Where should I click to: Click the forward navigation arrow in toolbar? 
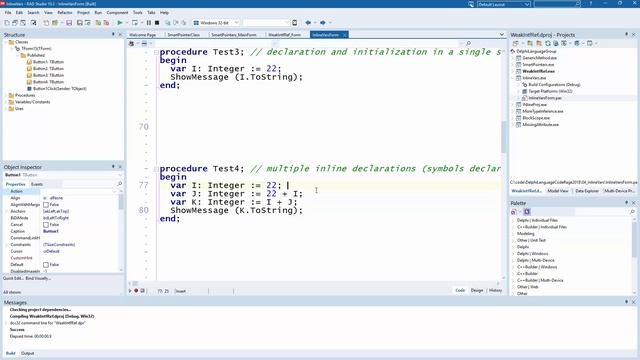[x=322, y=23]
